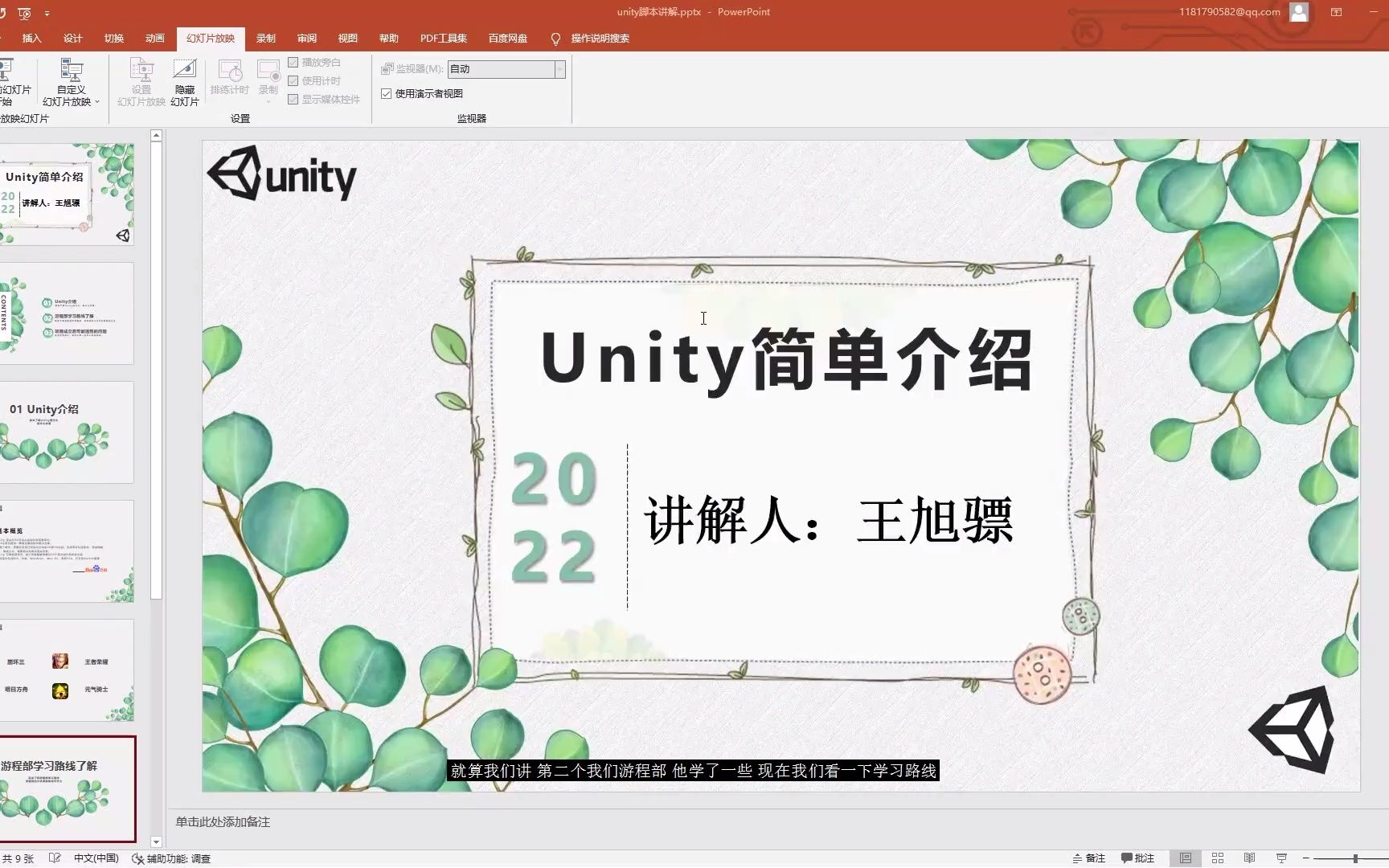Screen dimensions: 1389x868
Task: Click the thumbnail pane scroll-down arrow
Action: tap(156, 842)
